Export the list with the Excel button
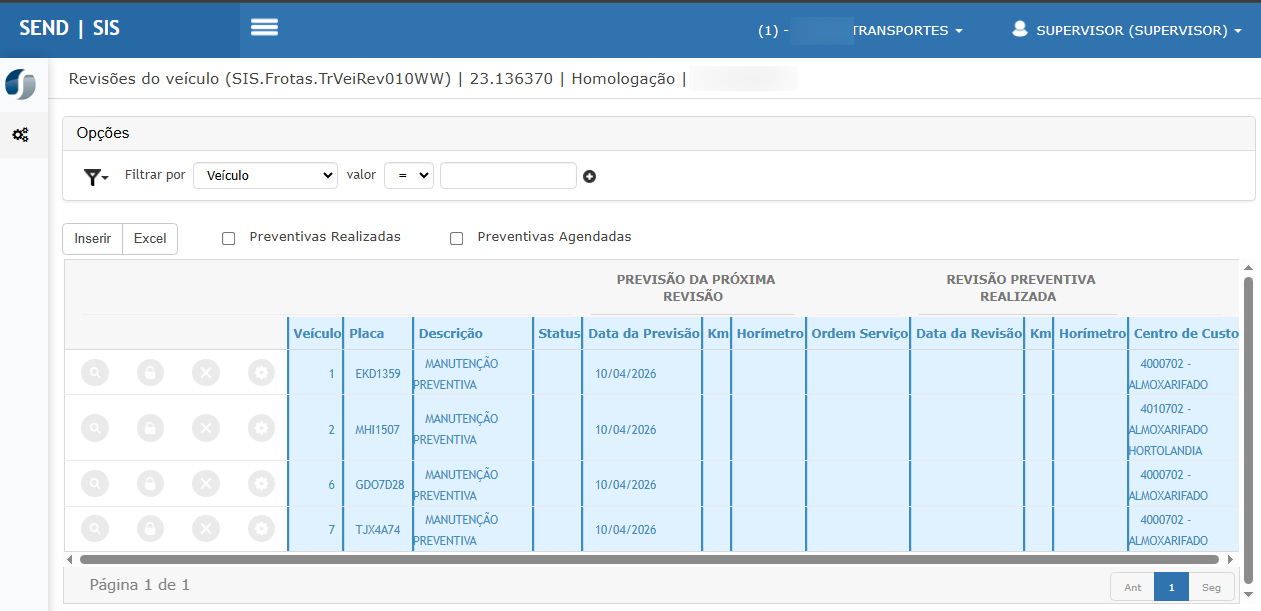Viewport: 1261px width, 611px height. [150, 239]
